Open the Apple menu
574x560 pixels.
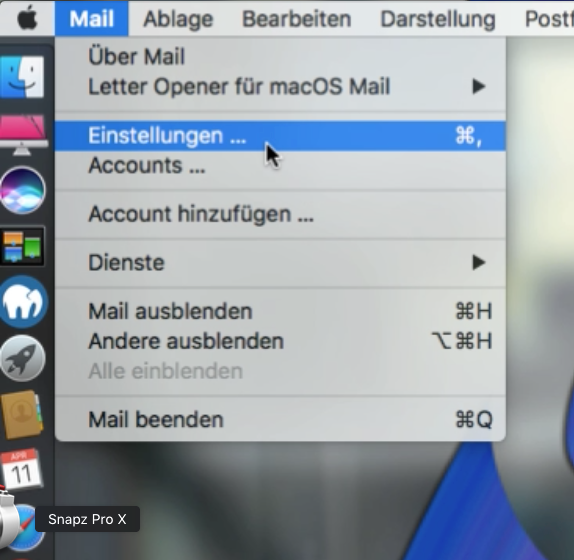(x=27, y=18)
